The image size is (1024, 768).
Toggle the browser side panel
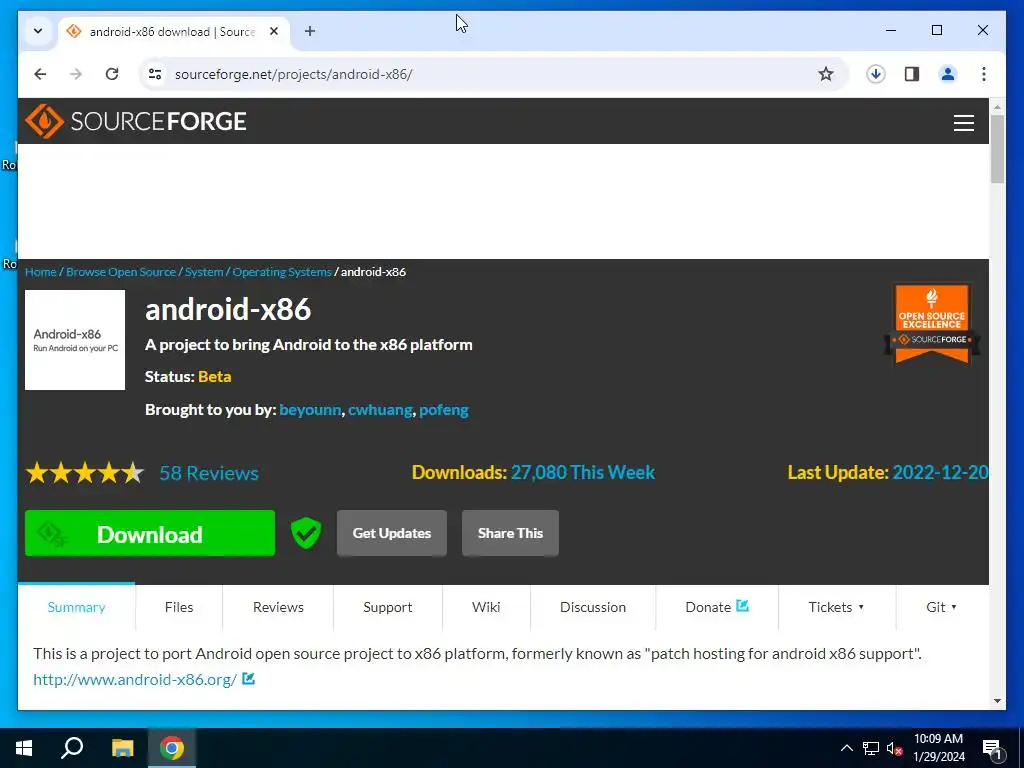coord(912,74)
